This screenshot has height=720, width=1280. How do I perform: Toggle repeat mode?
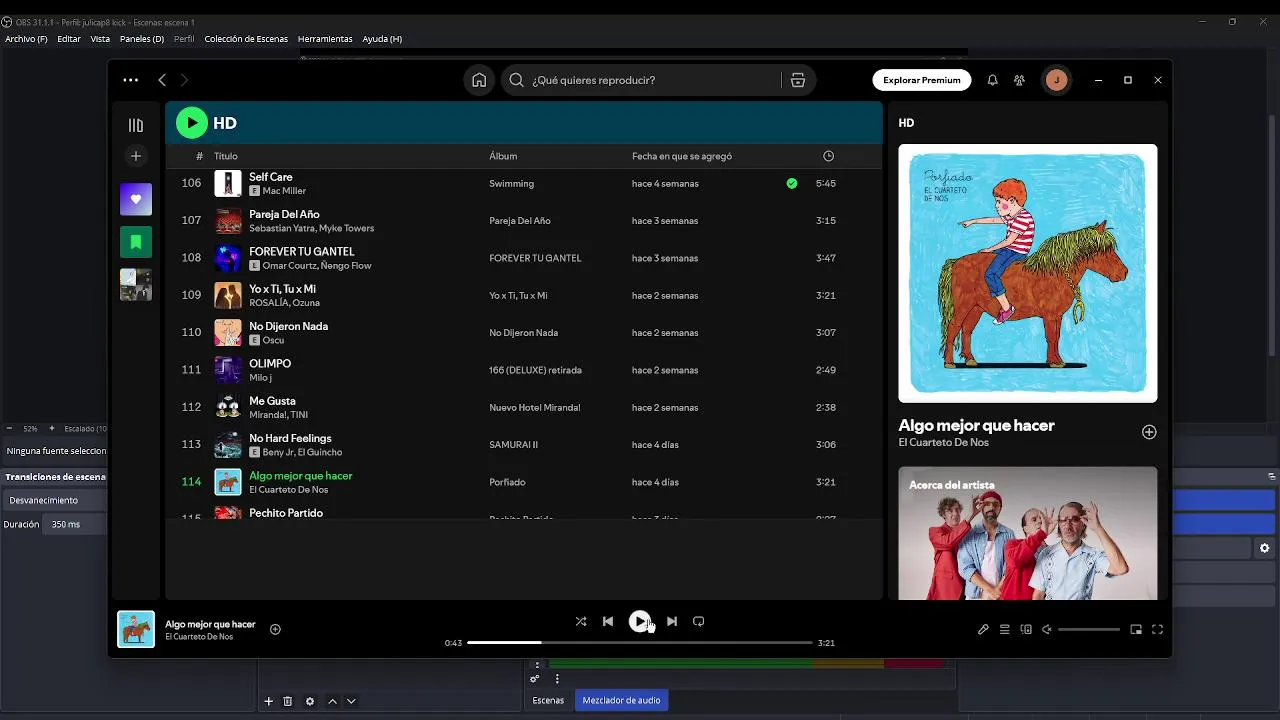pos(699,621)
